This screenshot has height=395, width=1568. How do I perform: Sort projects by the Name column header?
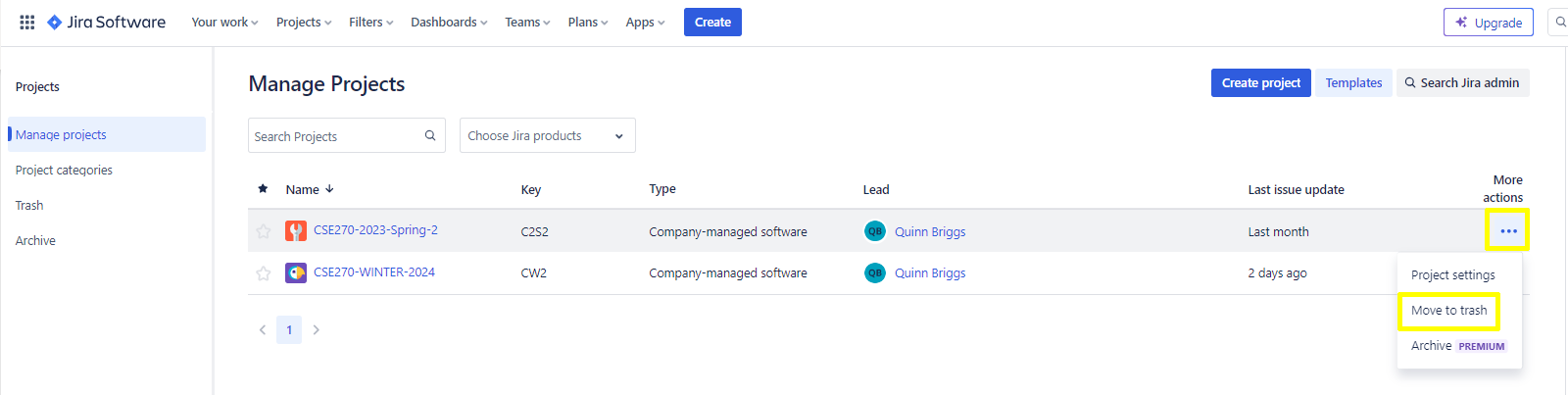(303, 190)
